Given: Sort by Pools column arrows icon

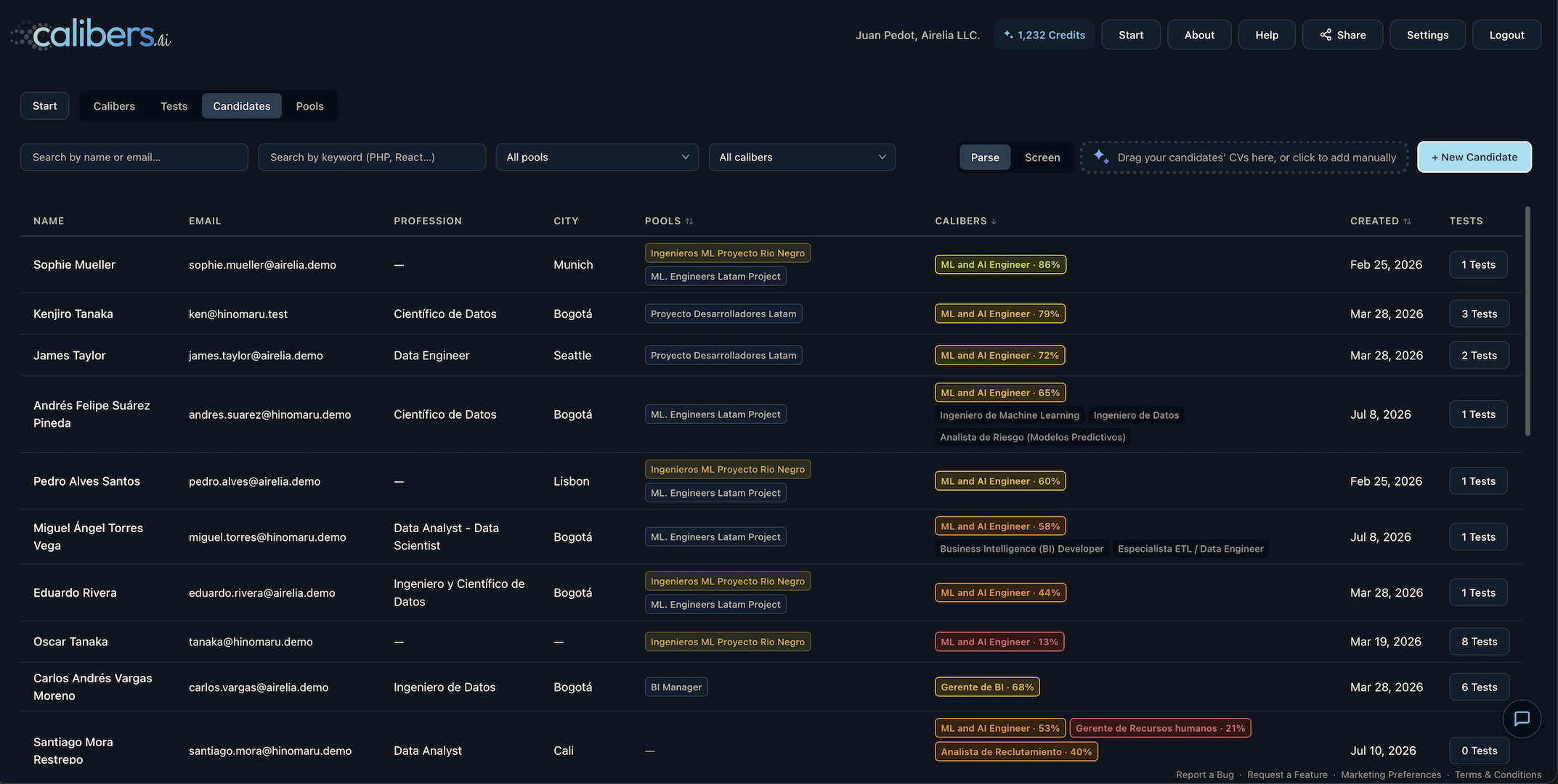Looking at the screenshot, I should 689,221.
